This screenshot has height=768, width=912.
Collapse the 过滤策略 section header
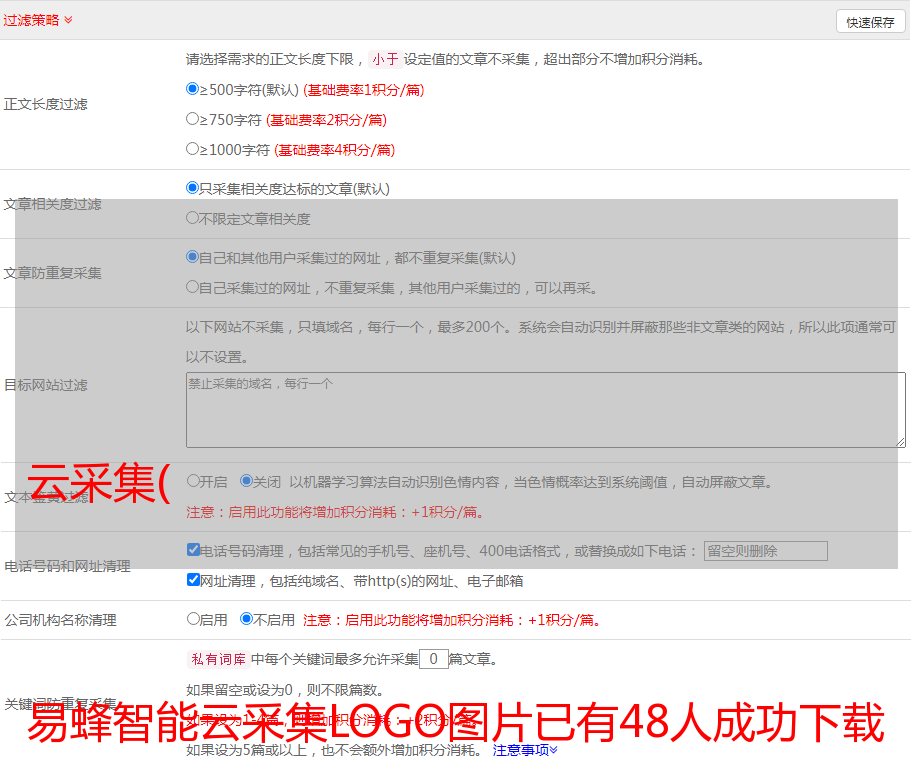tap(38, 20)
